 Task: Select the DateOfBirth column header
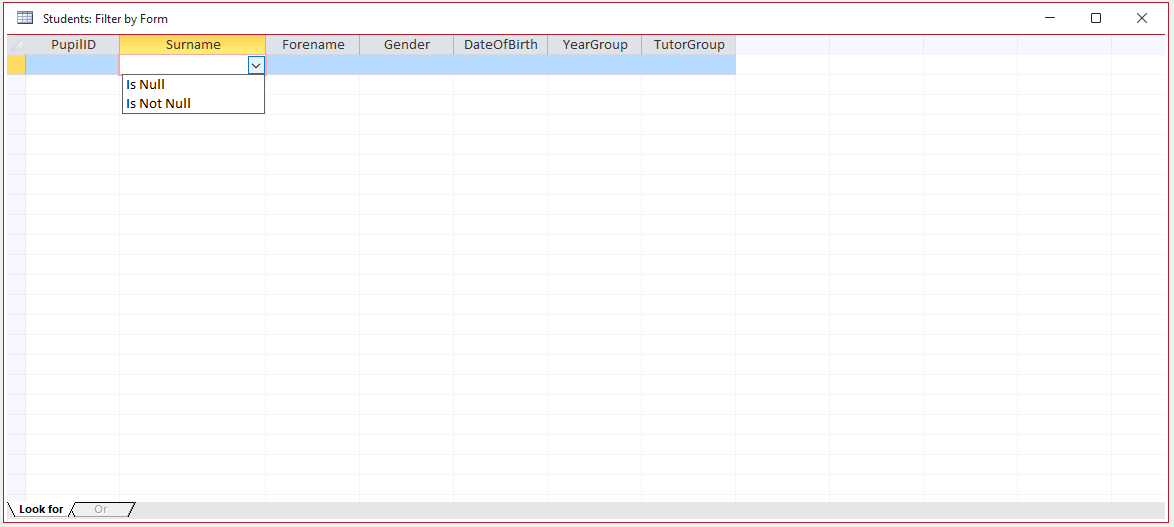point(501,45)
